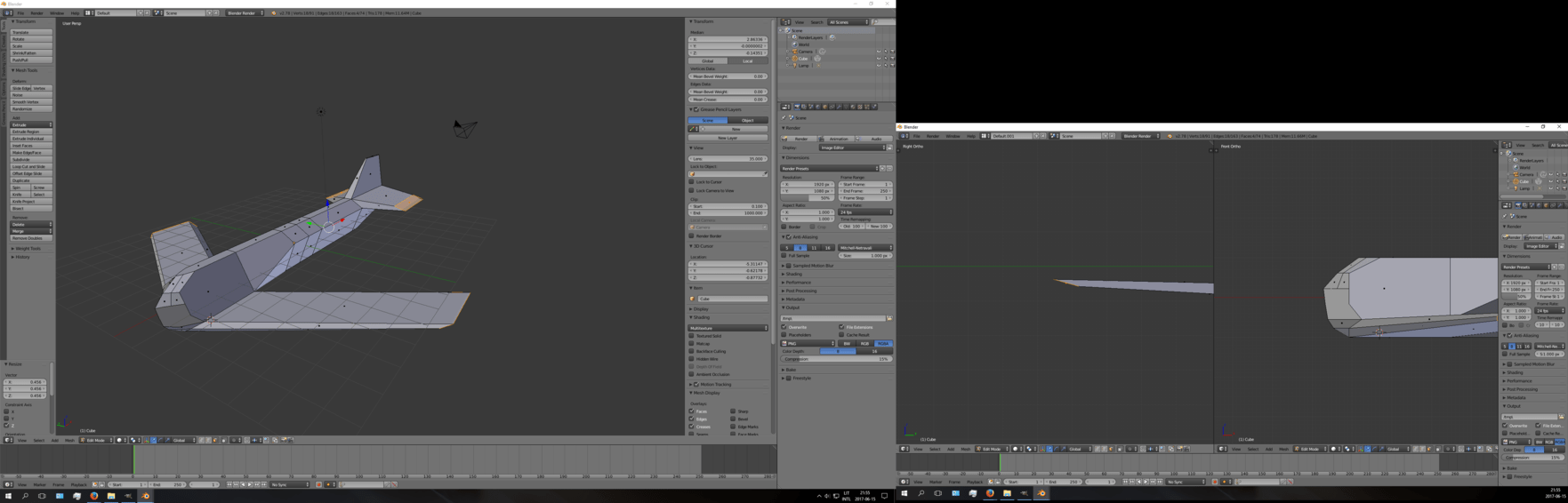The width and height of the screenshot is (1568, 503).
Task: Click the Translate button in Transform tools
Action: (x=31, y=33)
